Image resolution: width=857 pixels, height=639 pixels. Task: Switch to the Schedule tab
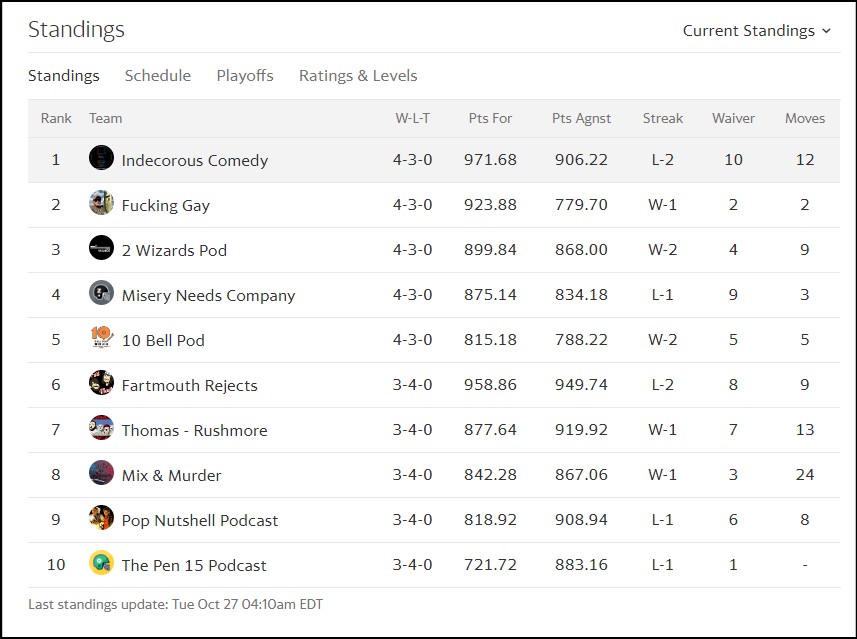point(157,75)
